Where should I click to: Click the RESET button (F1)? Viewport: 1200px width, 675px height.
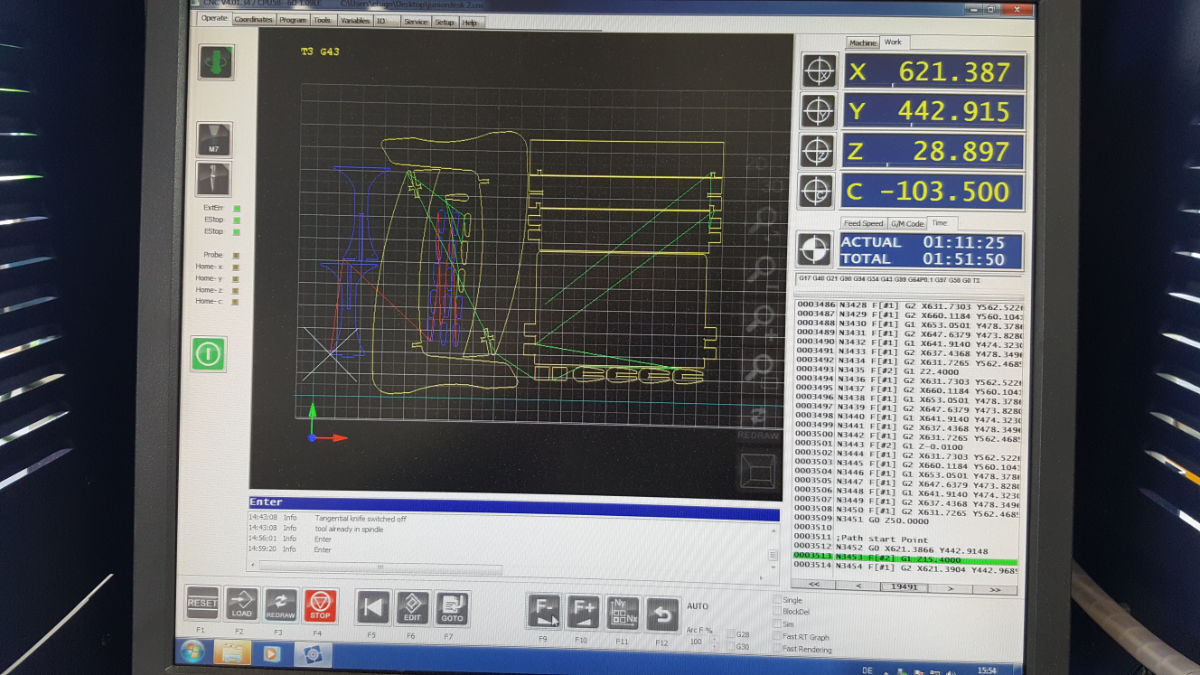tap(202, 603)
